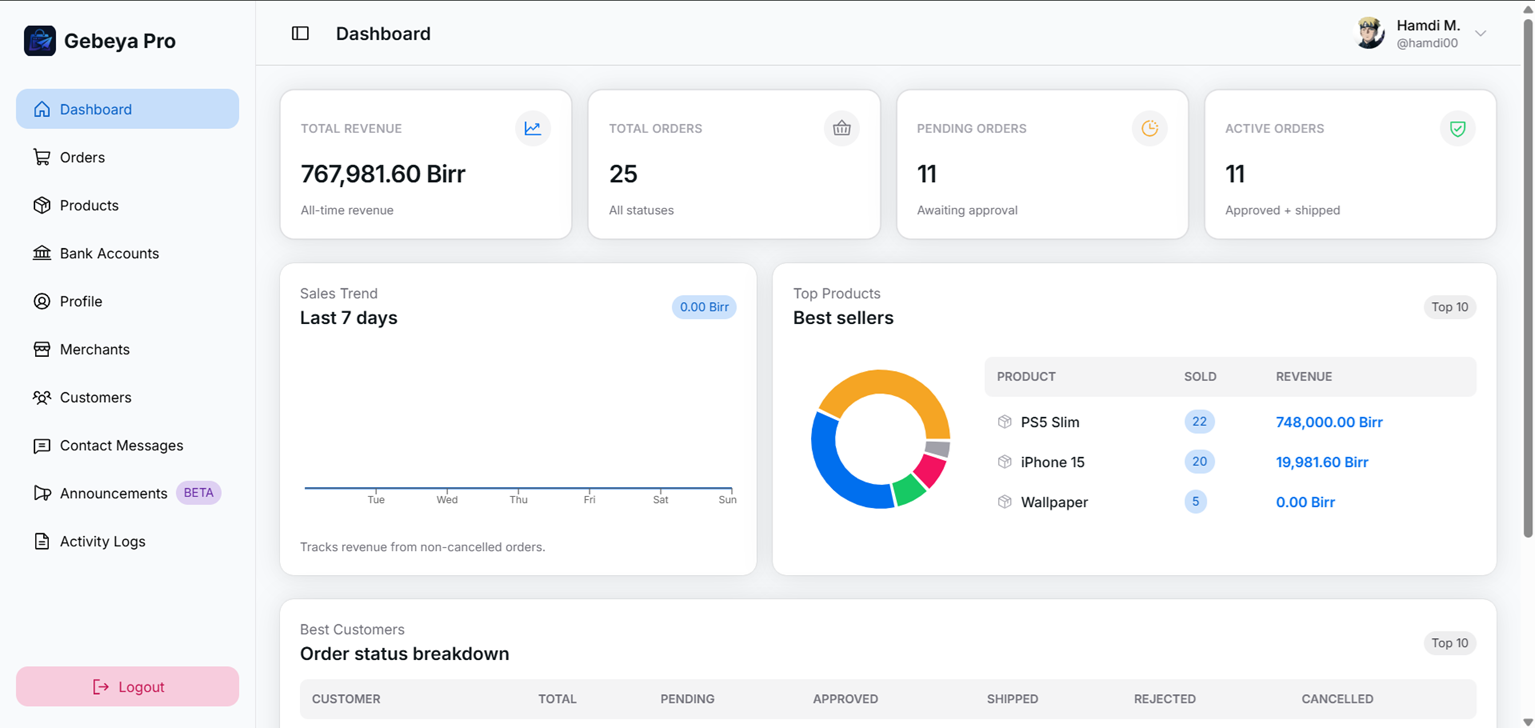The width and height of the screenshot is (1535, 728).
Task: Open the Hamdi M. profile avatar
Action: 1369,33
